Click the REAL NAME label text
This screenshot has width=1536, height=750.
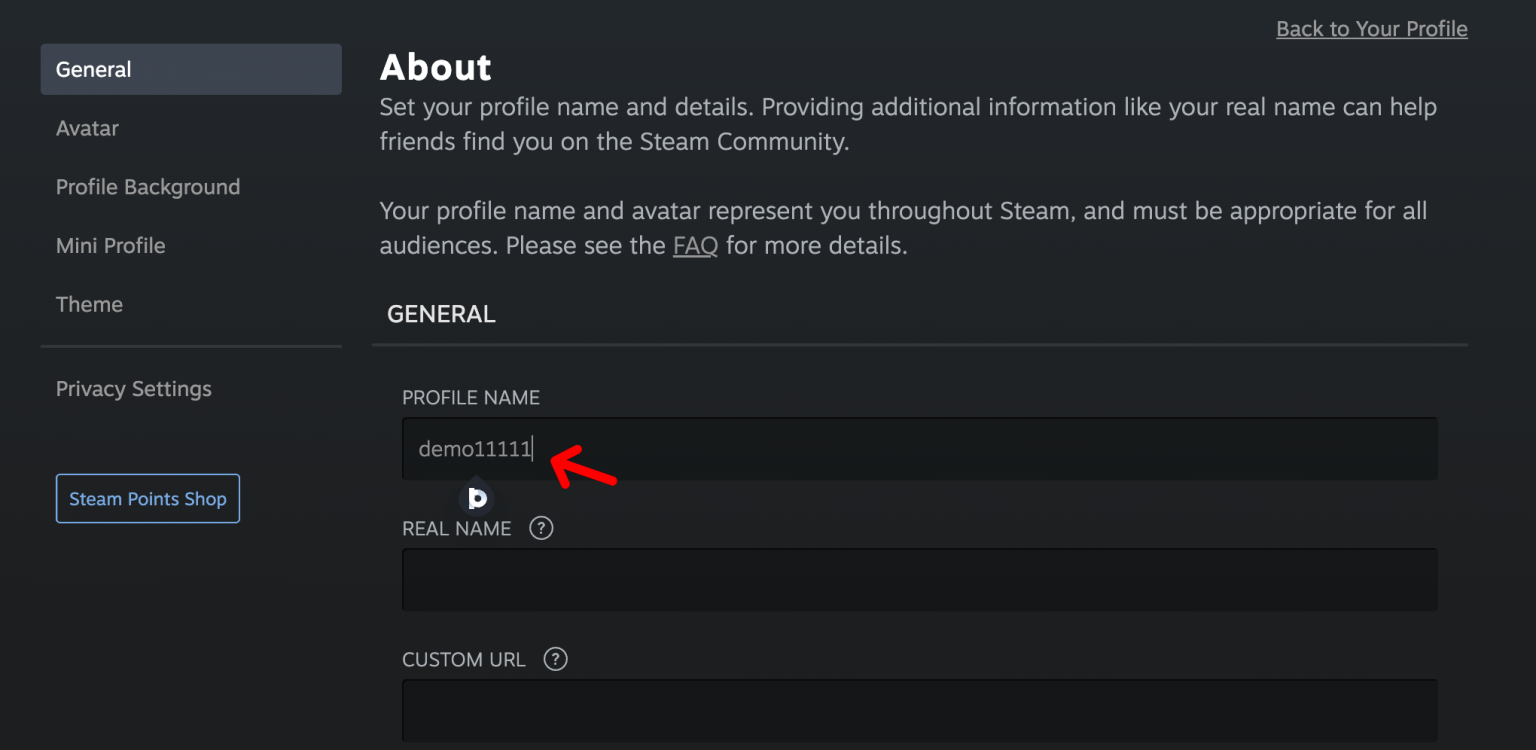click(x=456, y=528)
